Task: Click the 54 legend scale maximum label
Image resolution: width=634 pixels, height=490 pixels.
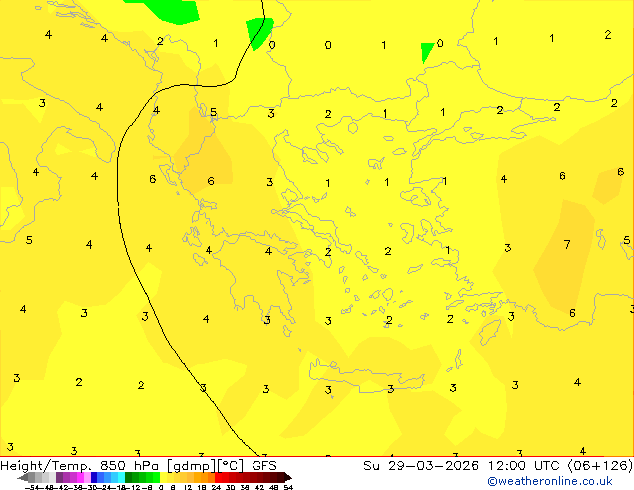Action: tap(288, 487)
